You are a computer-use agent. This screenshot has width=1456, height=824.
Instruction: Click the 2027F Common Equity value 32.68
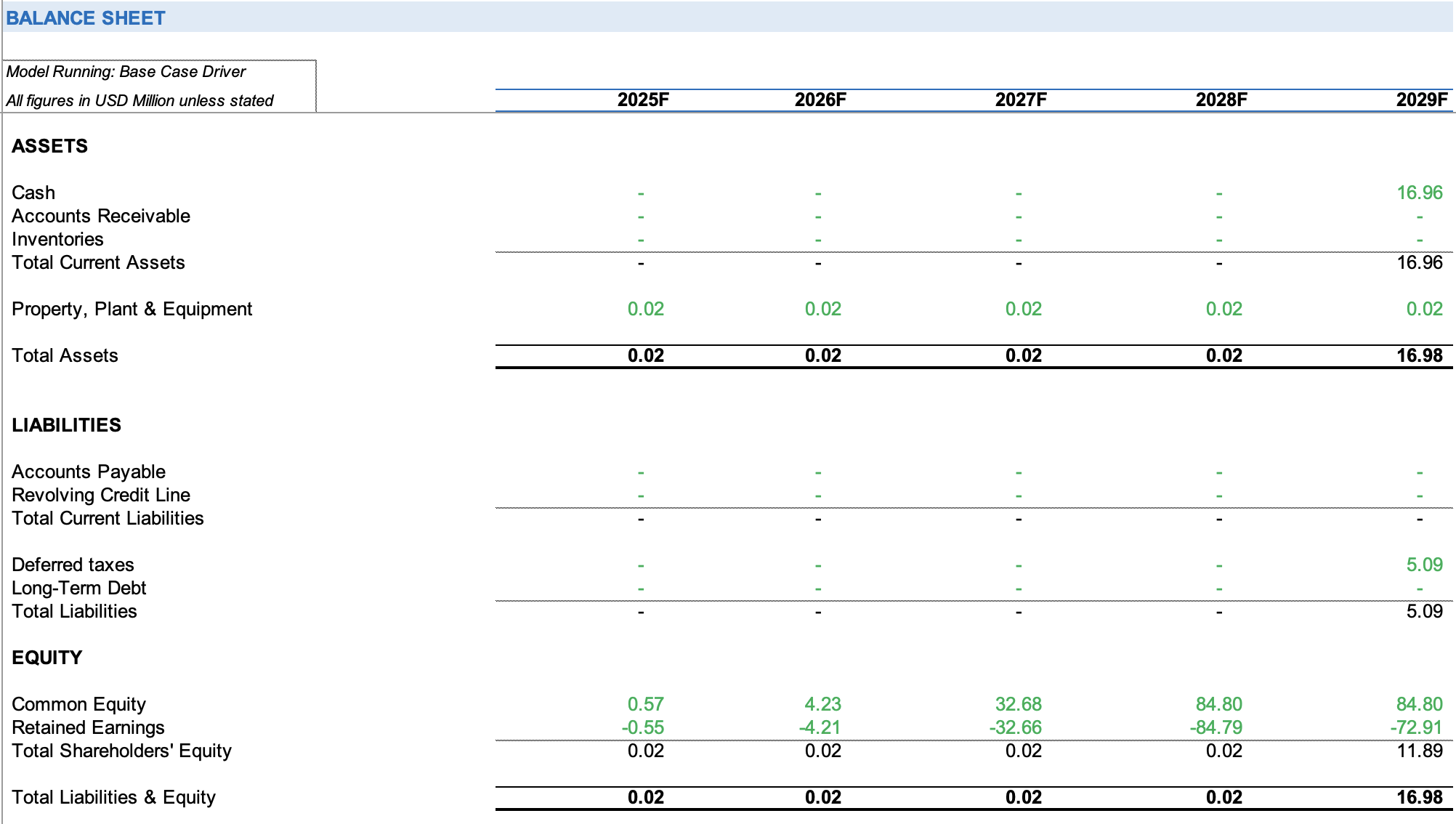coord(1018,704)
